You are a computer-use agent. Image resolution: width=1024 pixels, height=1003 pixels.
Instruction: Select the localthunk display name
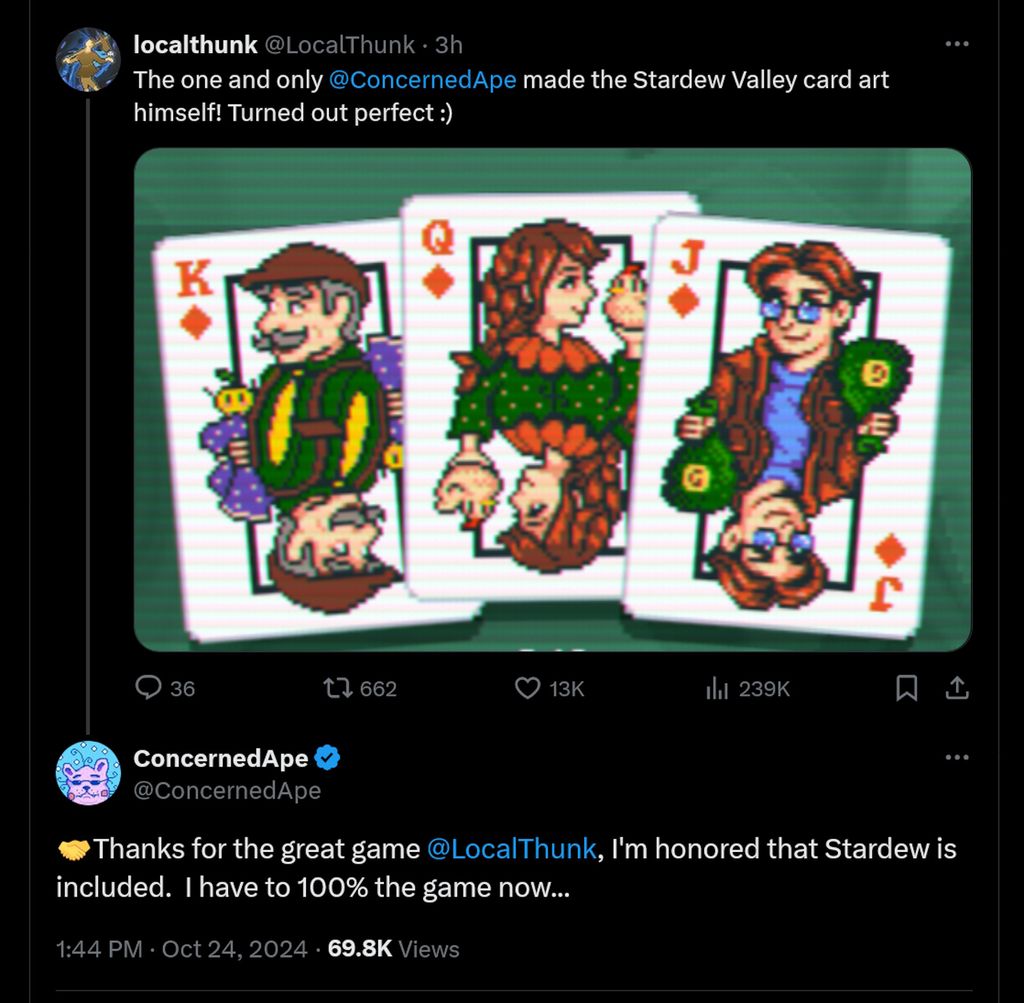tap(193, 44)
